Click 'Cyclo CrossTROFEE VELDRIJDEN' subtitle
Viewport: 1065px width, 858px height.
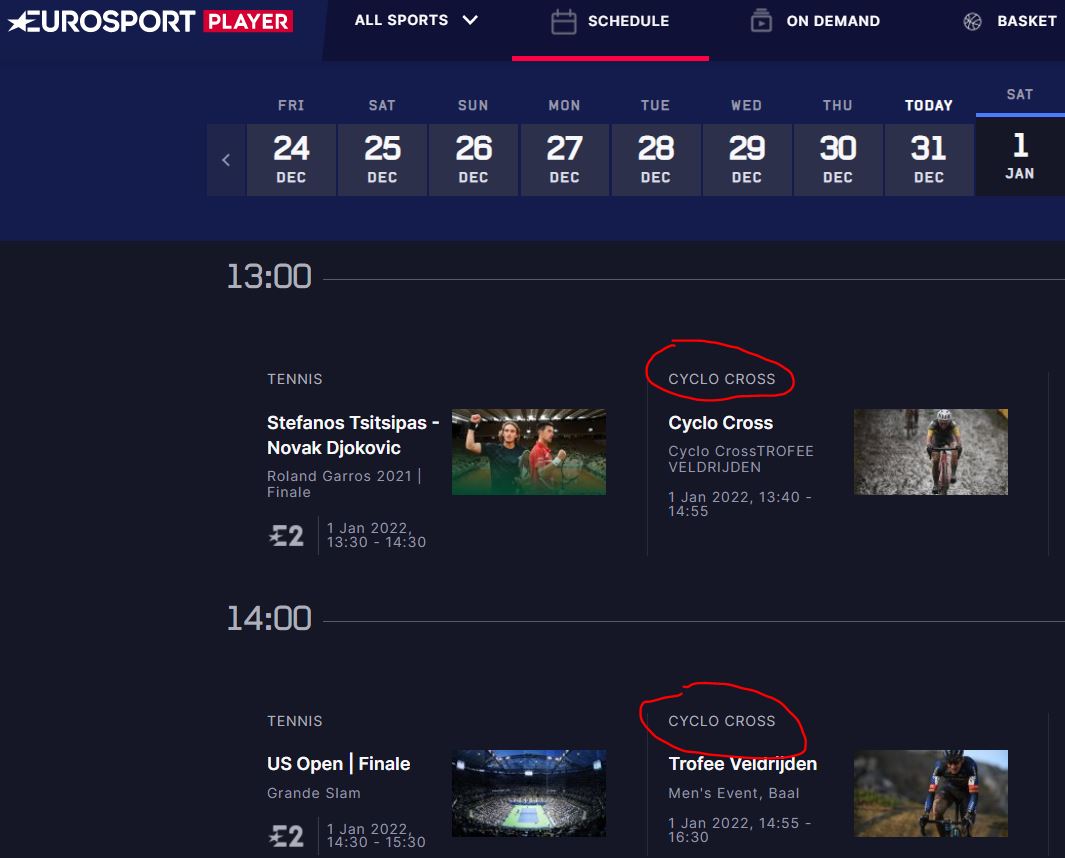click(741, 459)
